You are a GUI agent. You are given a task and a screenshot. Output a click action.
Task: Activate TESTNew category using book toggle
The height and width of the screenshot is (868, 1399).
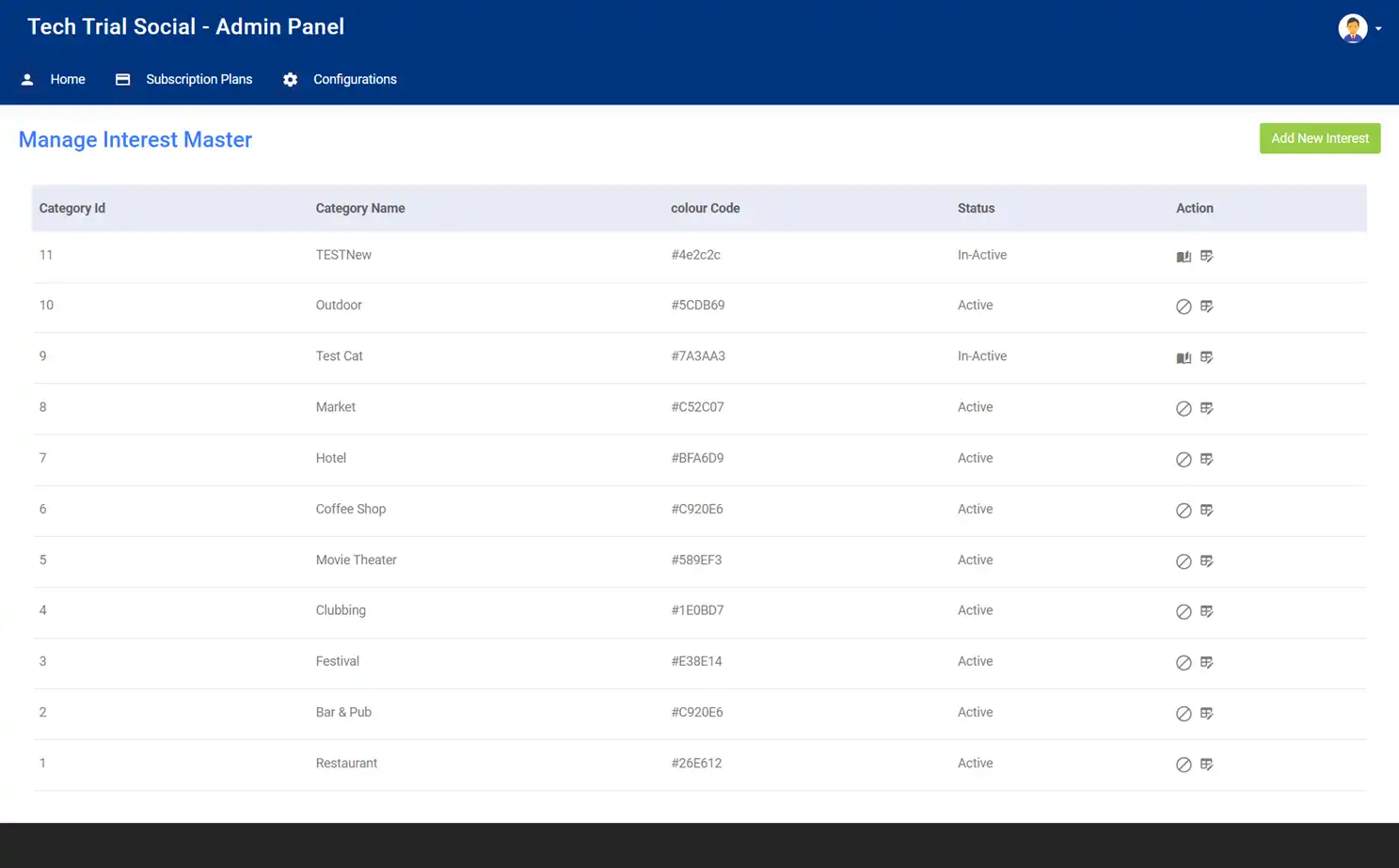point(1184,256)
